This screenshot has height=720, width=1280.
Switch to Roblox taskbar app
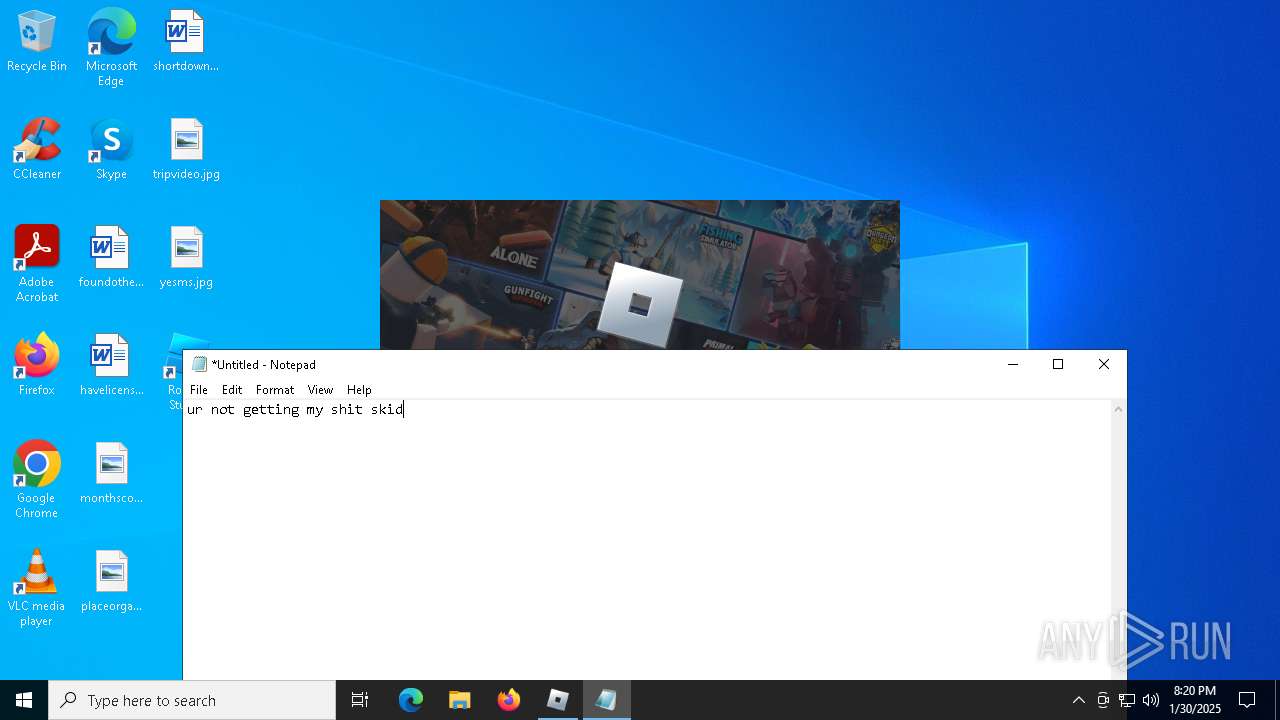coord(558,700)
